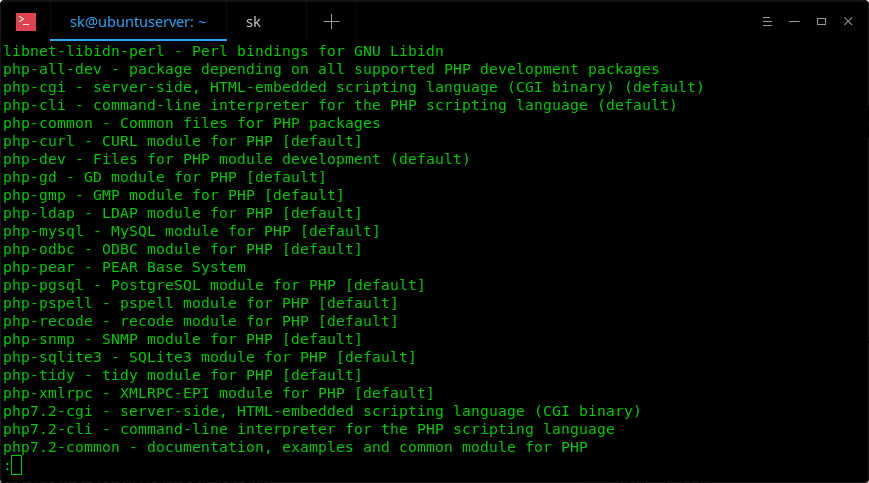Click the php-xmlrpc XMLRPC-EPI line

[x=218, y=393]
